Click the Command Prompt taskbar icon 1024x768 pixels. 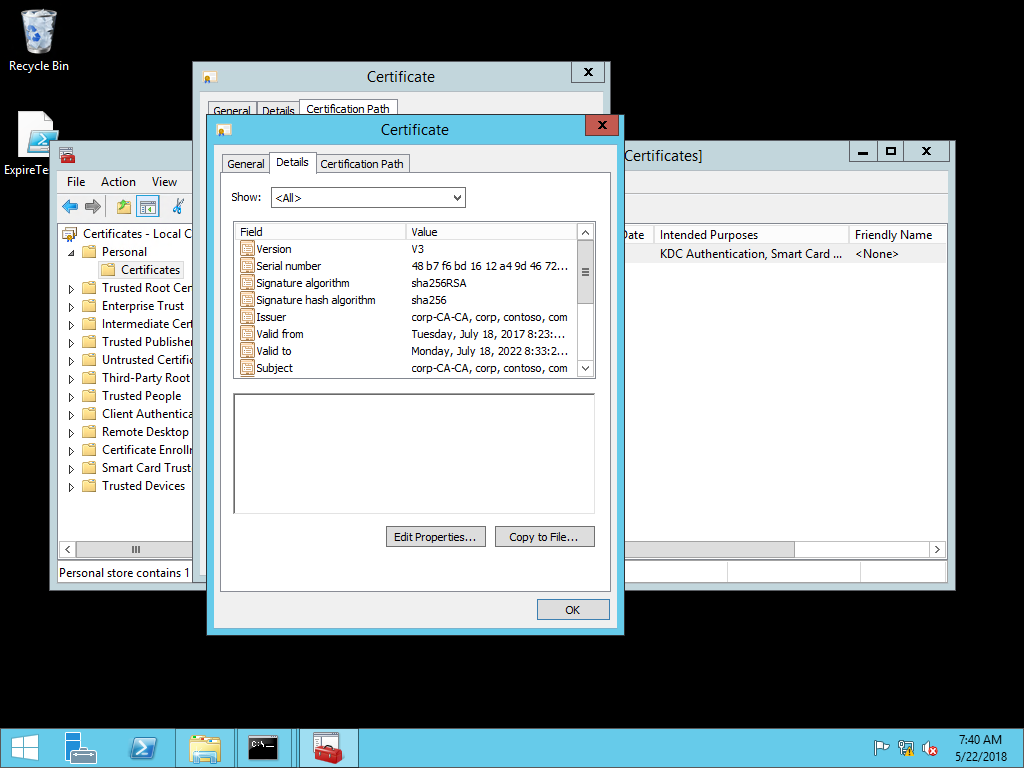point(263,748)
